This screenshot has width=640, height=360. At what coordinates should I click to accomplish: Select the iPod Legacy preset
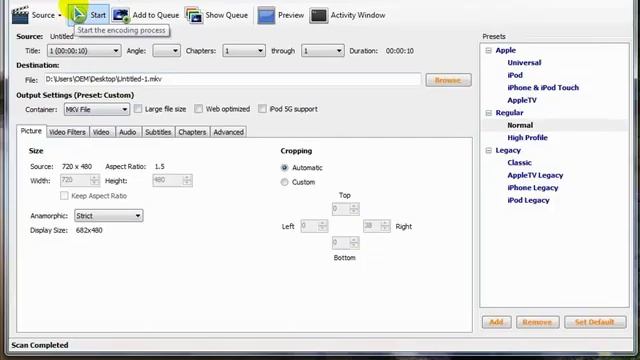tap(528, 200)
